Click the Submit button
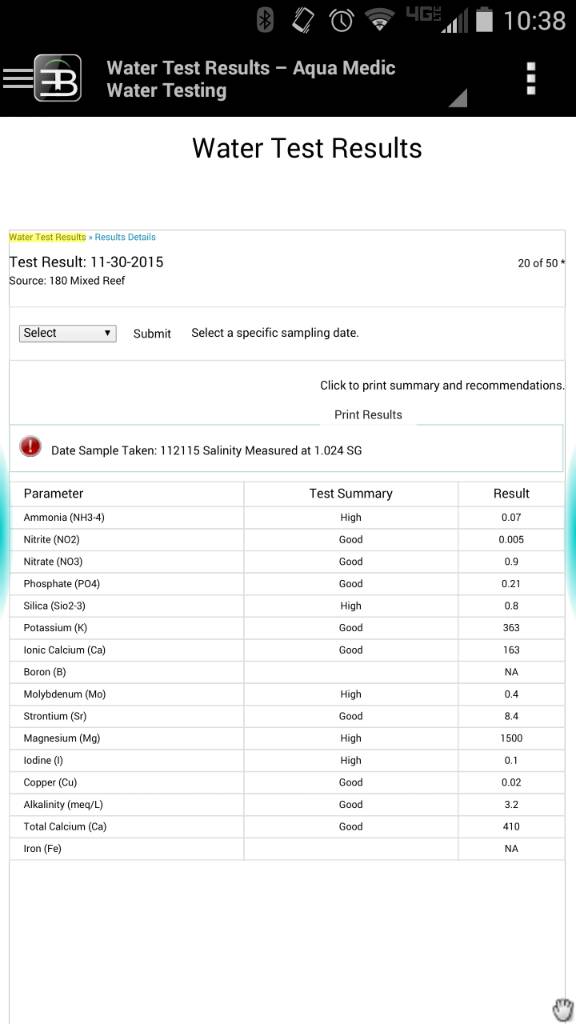This screenshot has height=1024, width=576. [152, 334]
